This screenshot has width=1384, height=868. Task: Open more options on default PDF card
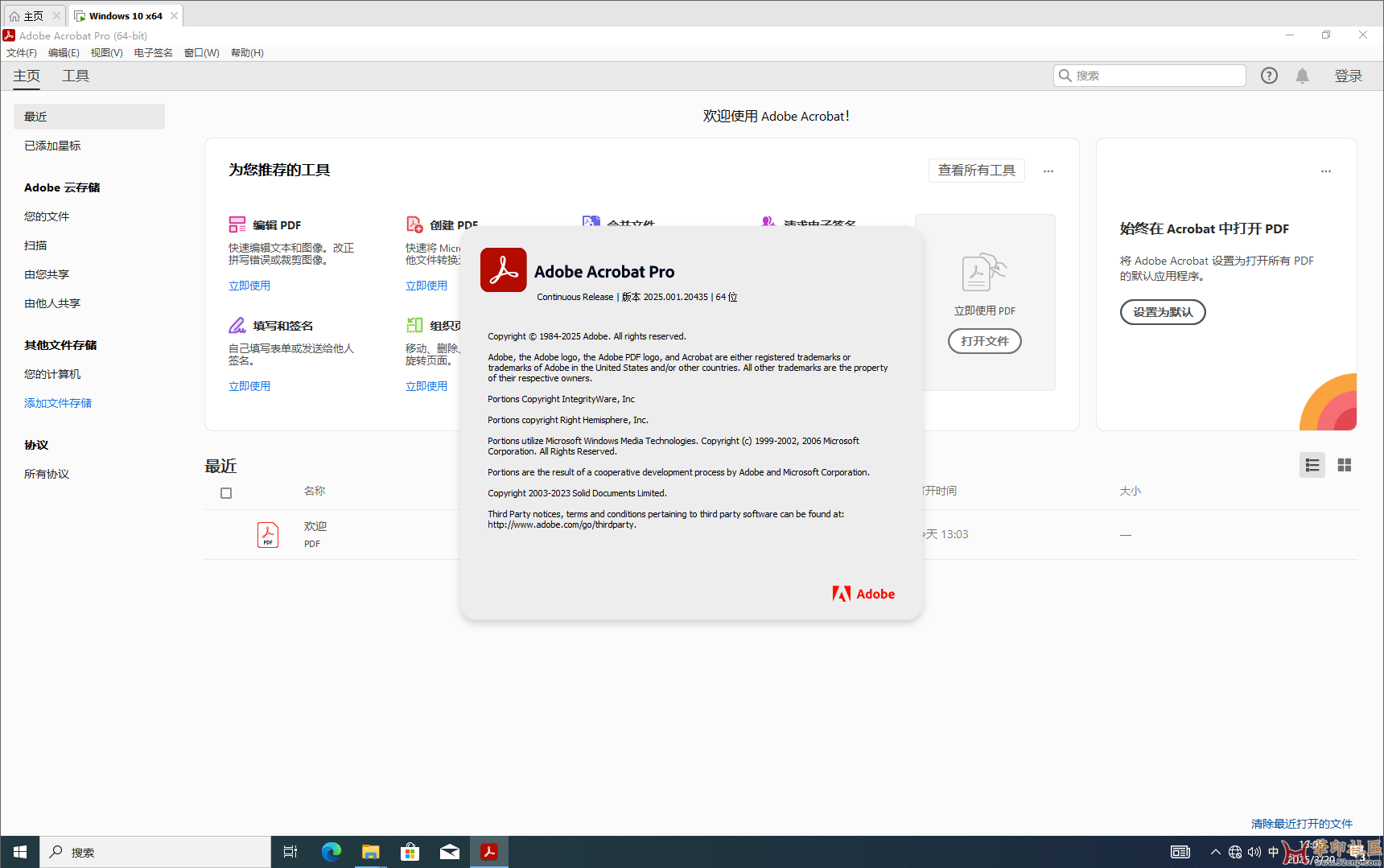[1326, 171]
